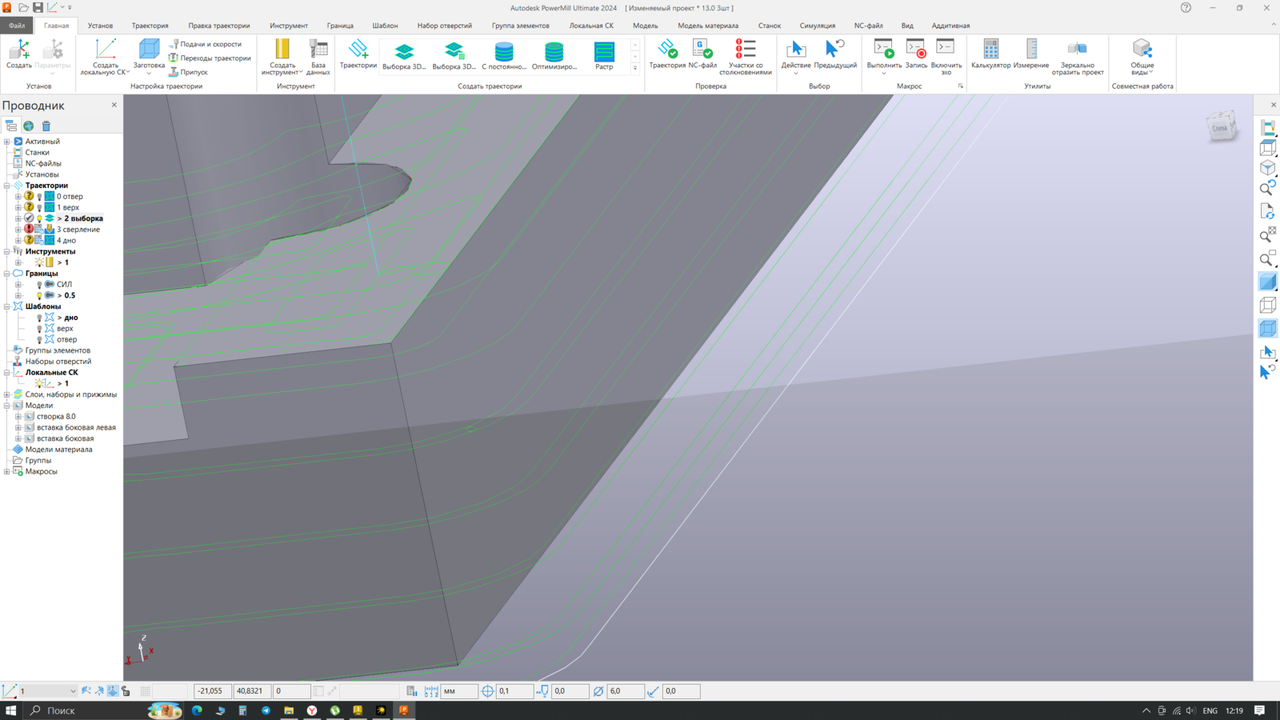1280x720 pixels.
Task: Verify toolpath (Траектория) check icon
Action: [x=667, y=54]
